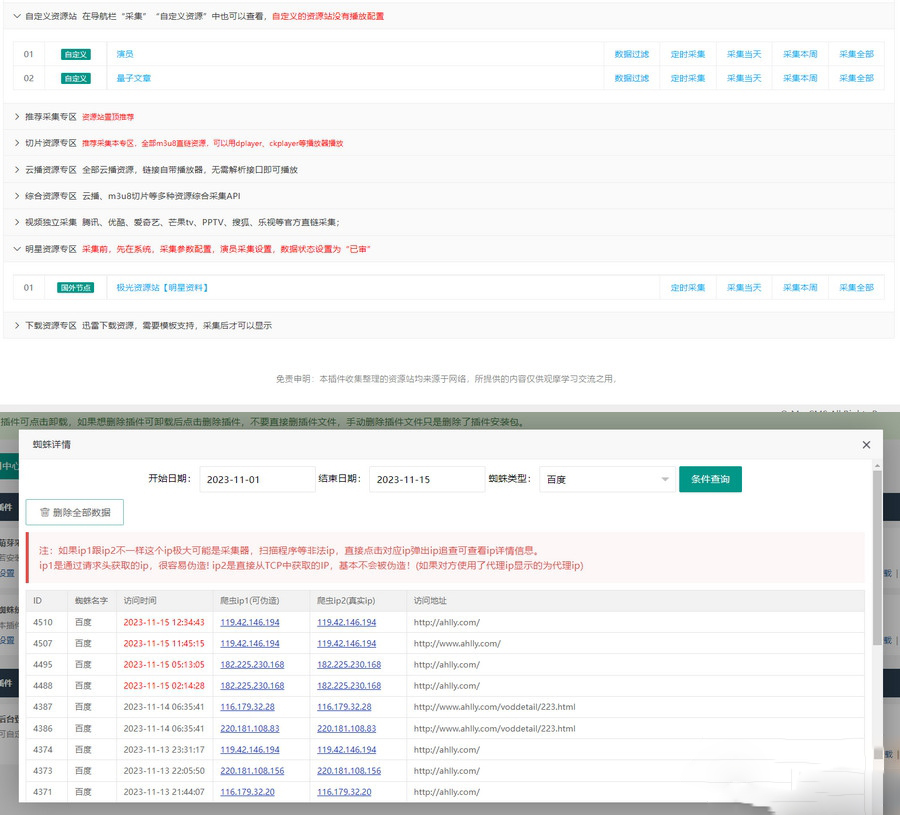
Task: Click trash icon on 删除全部数据 button
Action: [x=45, y=512]
